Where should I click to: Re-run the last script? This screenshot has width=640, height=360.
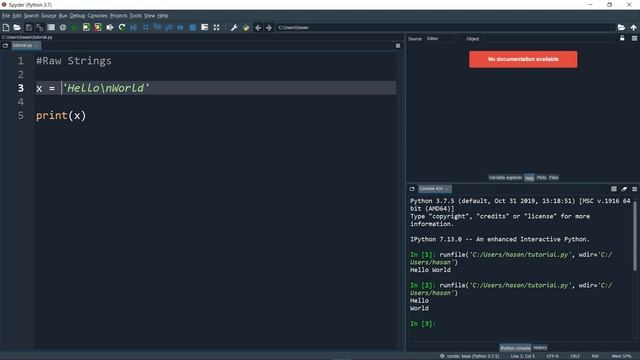(x=122, y=27)
